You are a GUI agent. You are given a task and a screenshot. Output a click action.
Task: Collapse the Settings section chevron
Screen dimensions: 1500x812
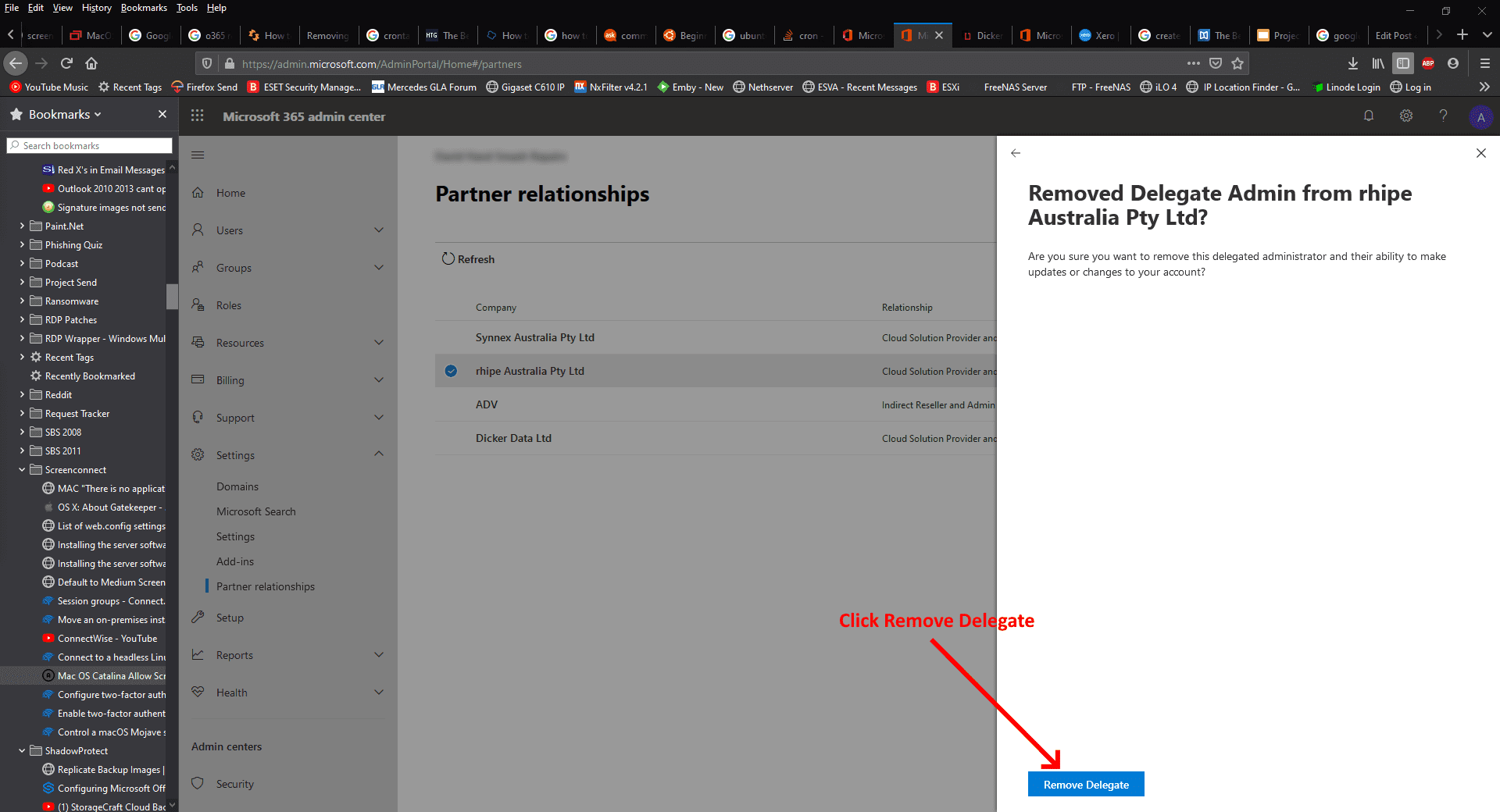(379, 454)
